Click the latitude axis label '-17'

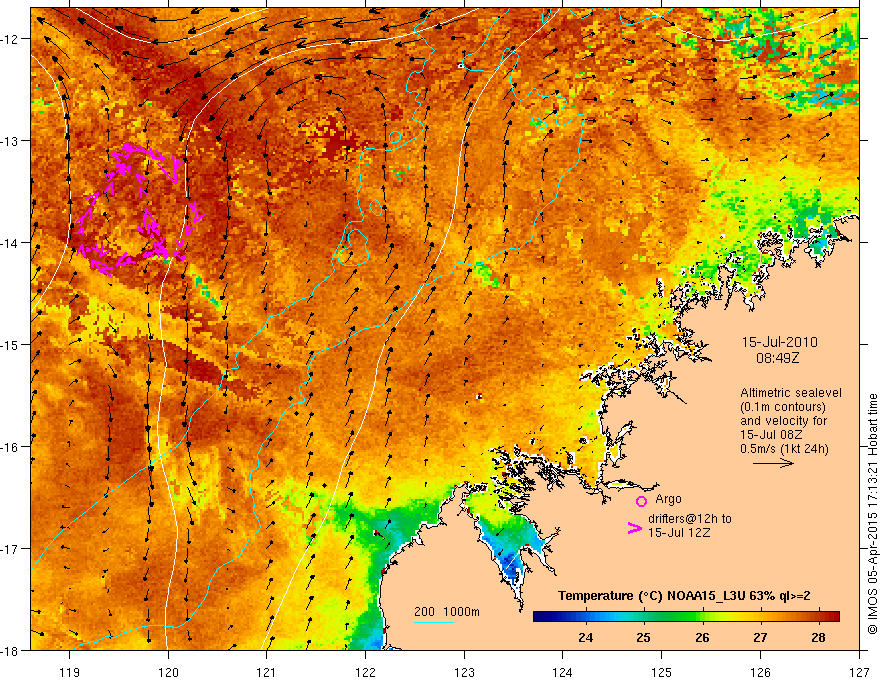click(11, 549)
